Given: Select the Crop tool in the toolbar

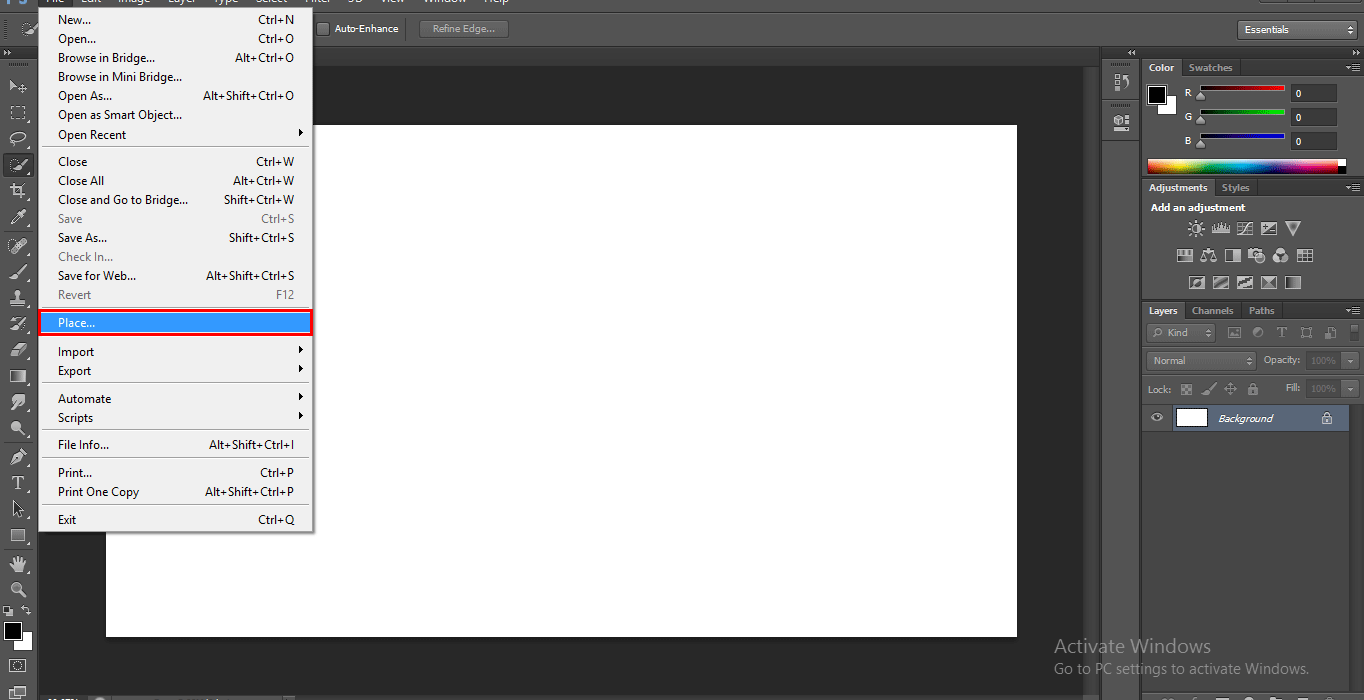Looking at the screenshot, I should (x=18, y=190).
